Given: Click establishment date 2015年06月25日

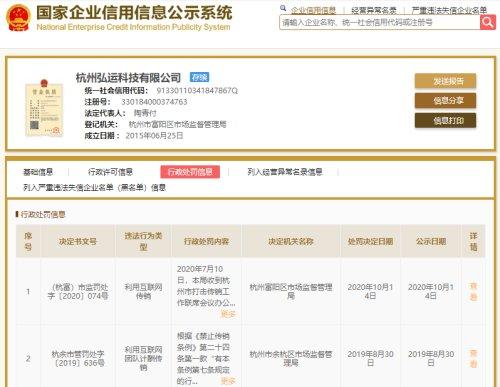Looking at the screenshot, I should tap(154, 136).
